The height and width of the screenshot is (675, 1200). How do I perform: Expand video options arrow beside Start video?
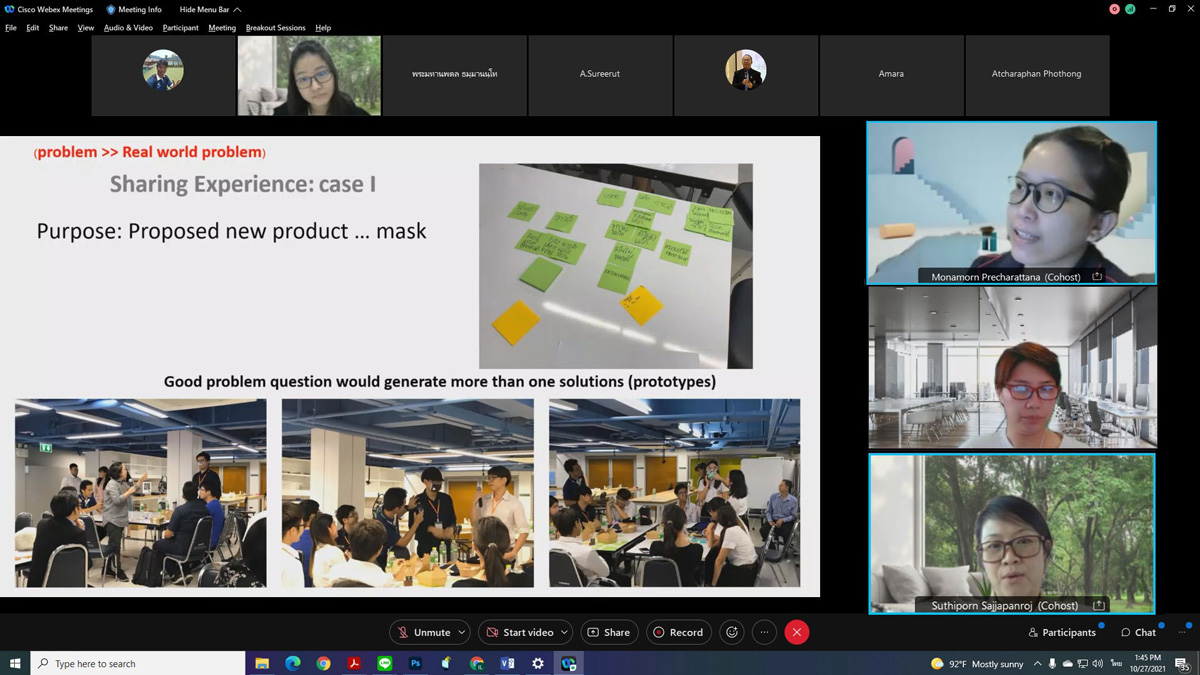point(564,632)
